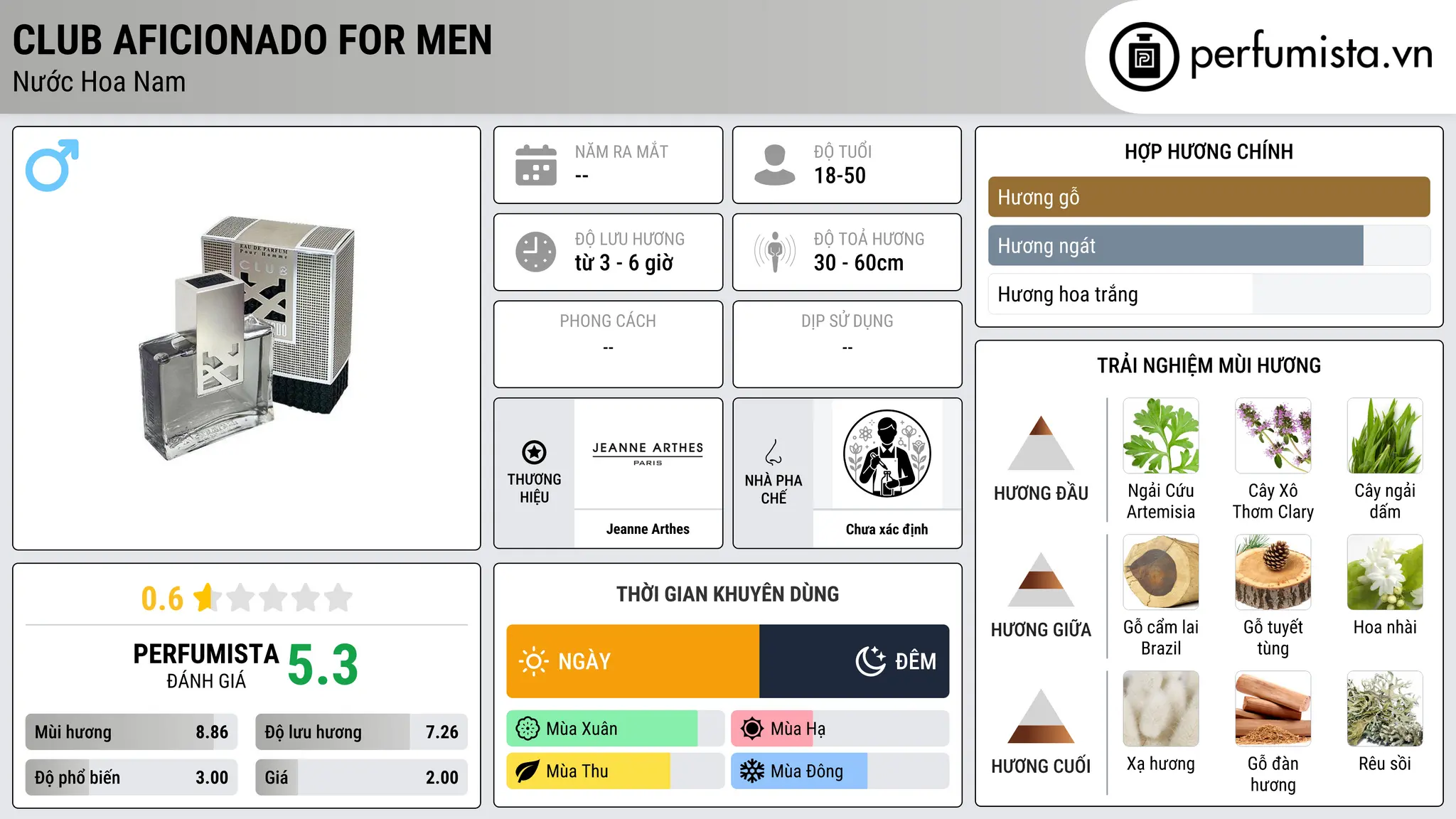Image resolution: width=1456 pixels, height=819 pixels.
Task: Click the Club Aficionado For Men title
Action: pyautogui.click(x=252, y=40)
